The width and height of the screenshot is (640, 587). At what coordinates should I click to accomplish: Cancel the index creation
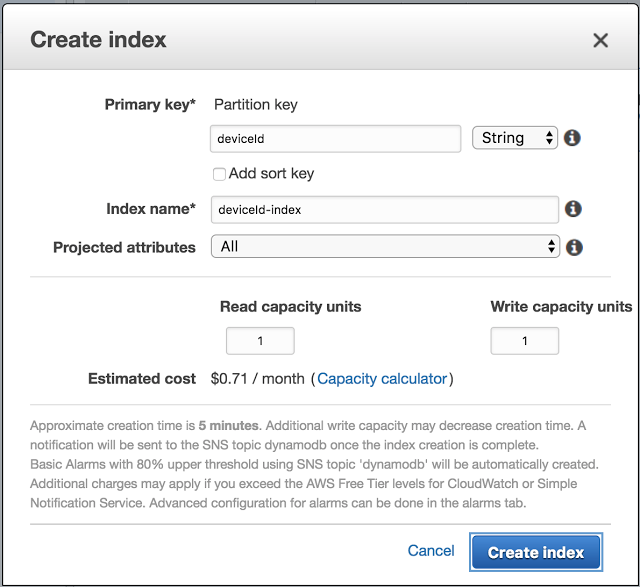pyautogui.click(x=431, y=551)
